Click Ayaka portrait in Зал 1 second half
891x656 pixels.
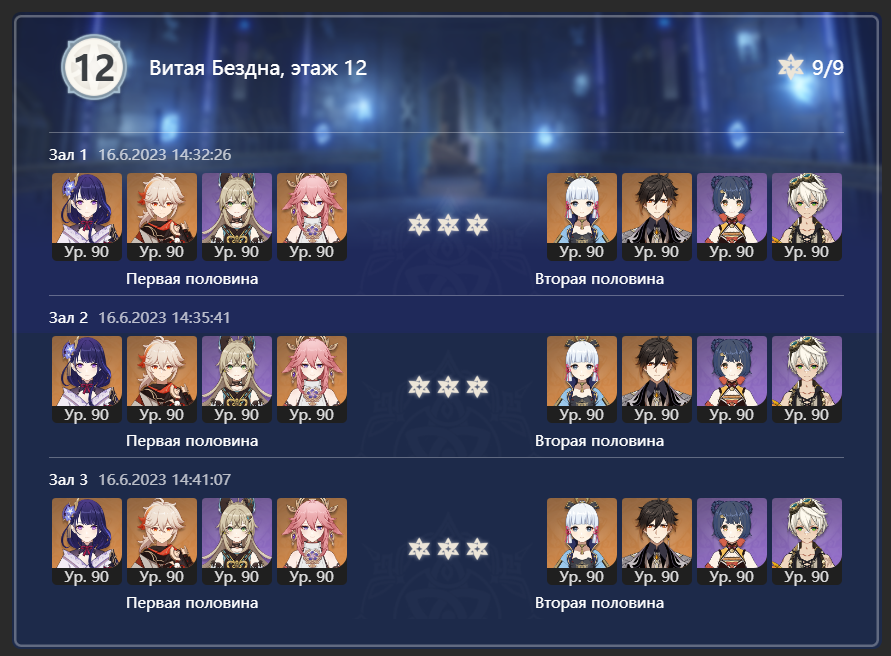click(582, 217)
